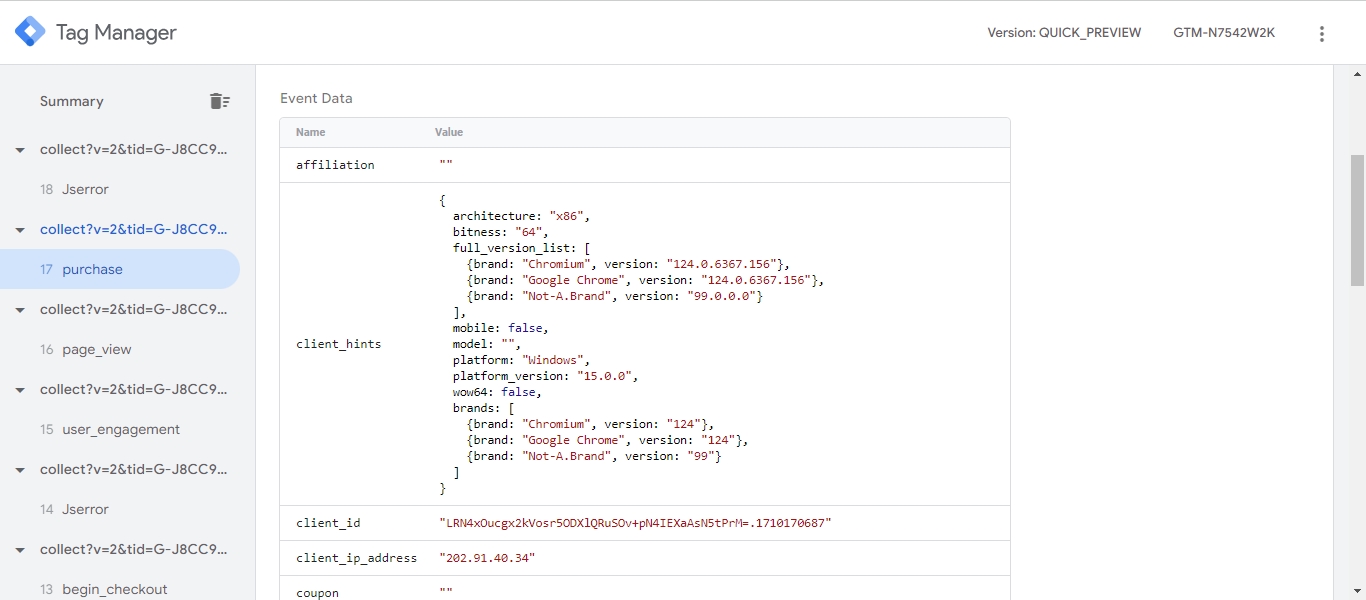Select event 14 Jserror
1366x600 pixels.
pos(120,509)
